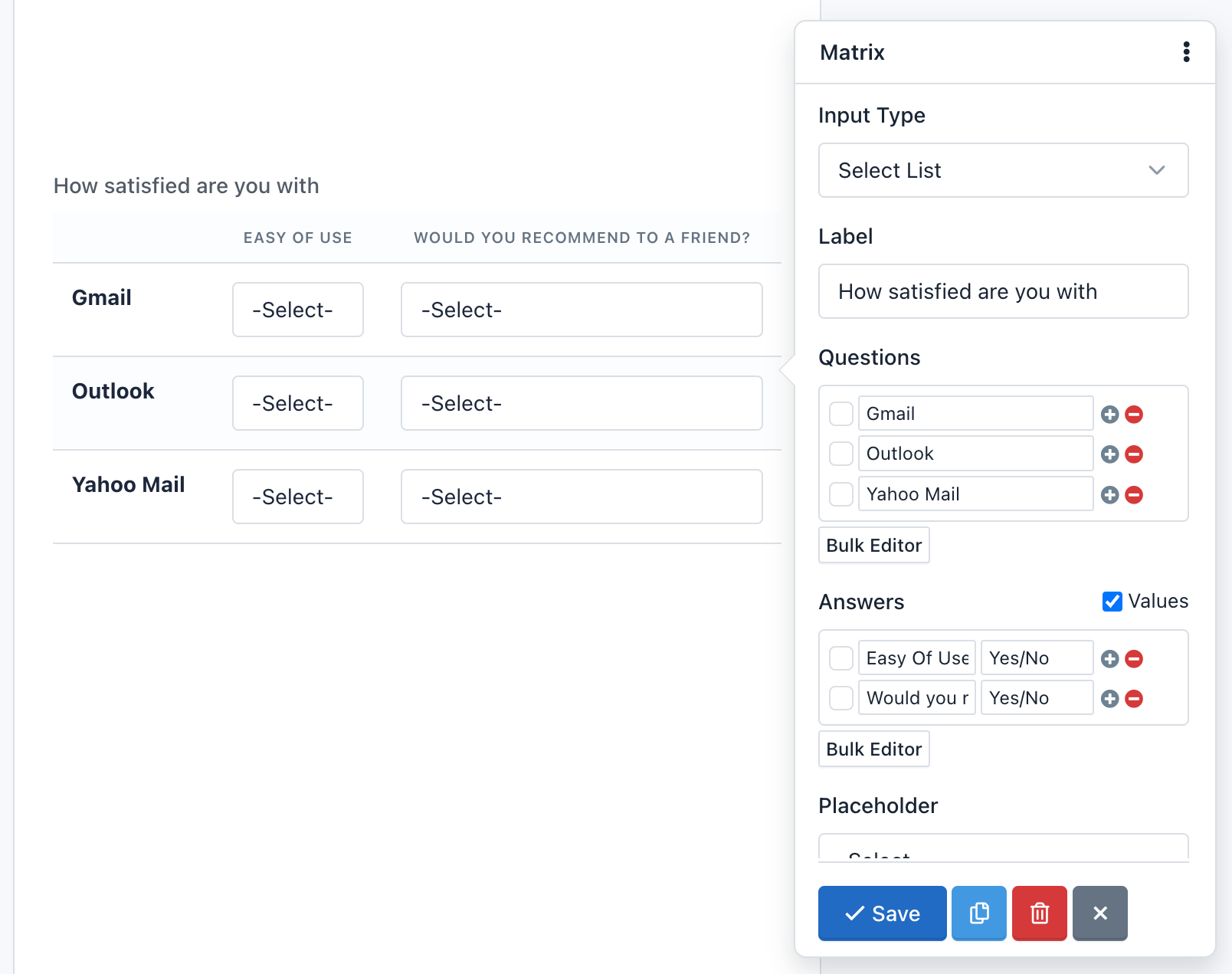The height and width of the screenshot is (974, 1232).
Task: Enable the Gmail question checkbox
Action: pyautogui.click(x=840, y=413)
